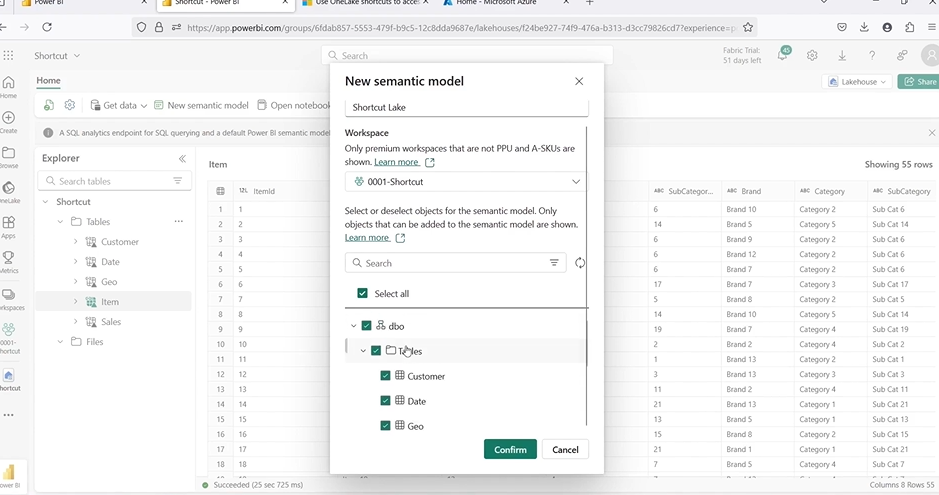Open OneLake hub in left navigation
Viewport: 939px width, 495px height.
pos(8,192)
